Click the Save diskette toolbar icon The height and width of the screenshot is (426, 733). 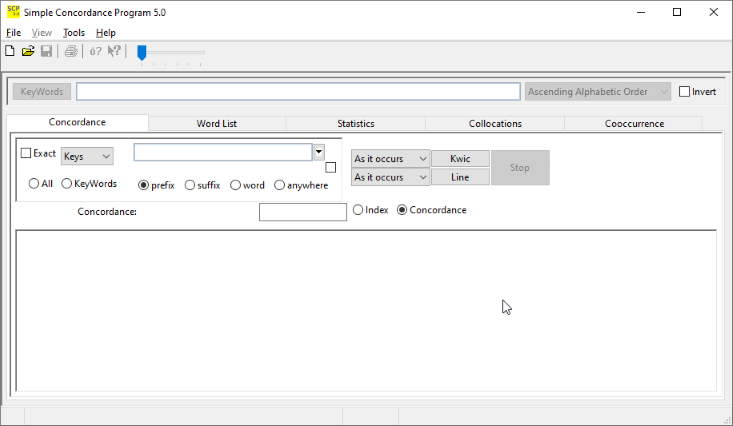coord(46,51)
